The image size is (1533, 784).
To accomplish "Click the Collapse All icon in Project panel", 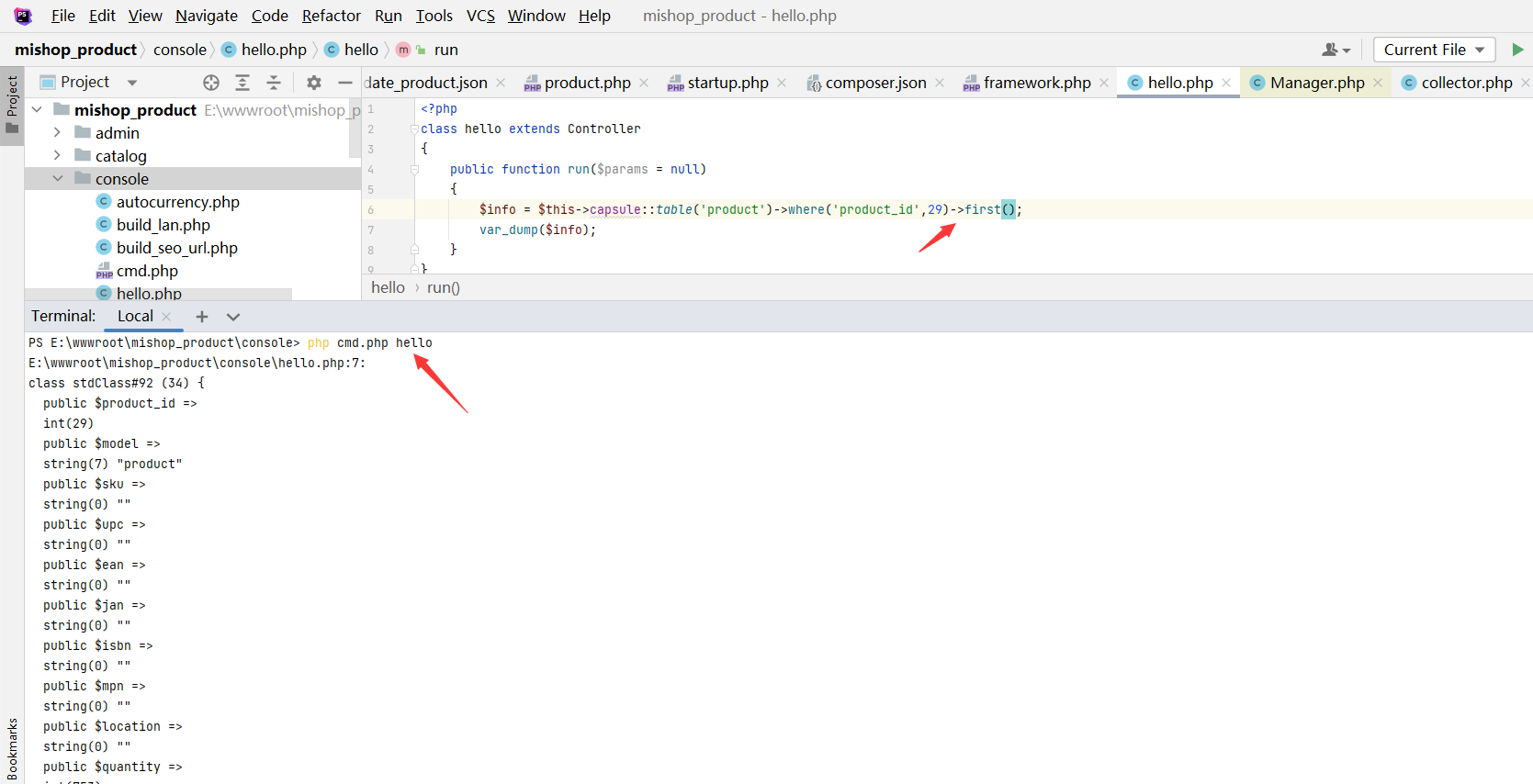I will click(274, 83).
